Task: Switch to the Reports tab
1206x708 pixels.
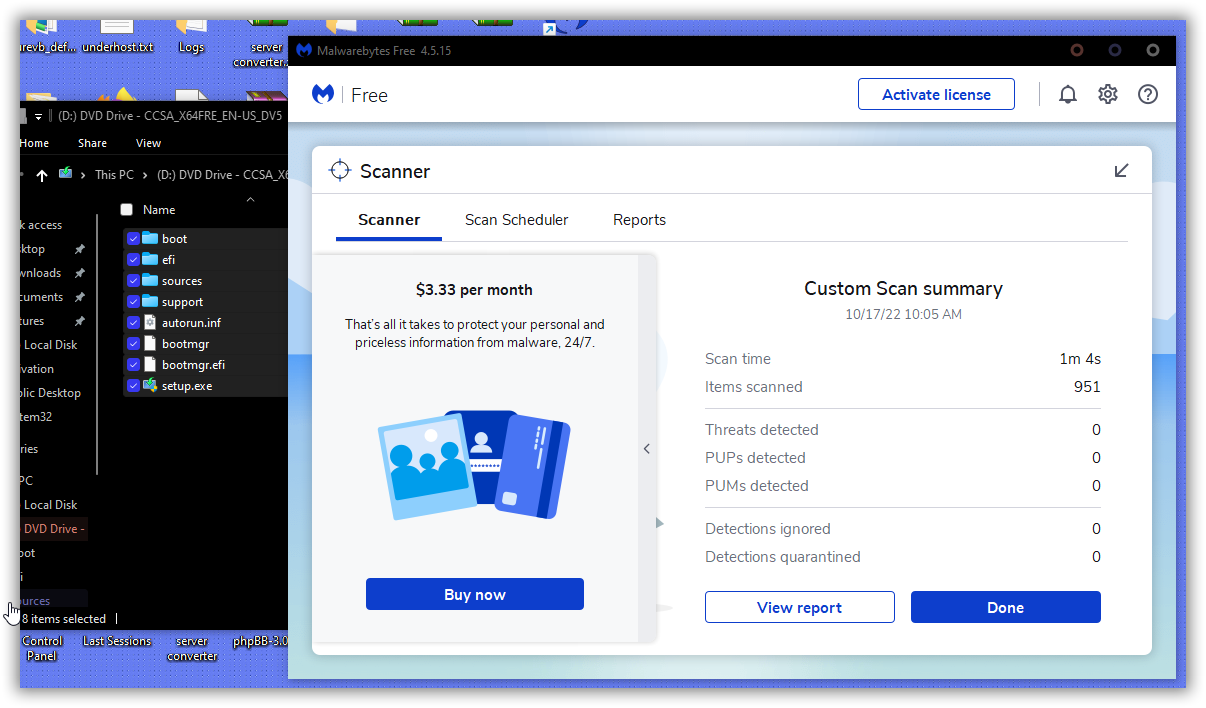Action: 640,220
